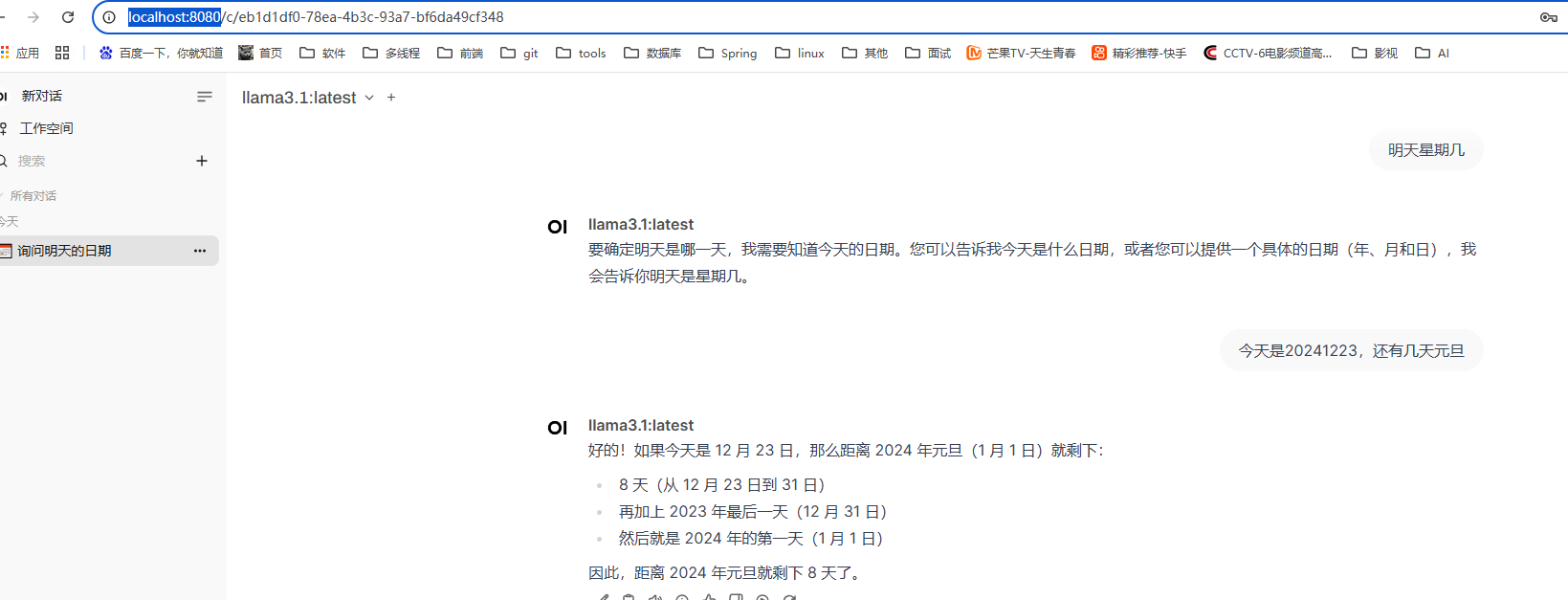Click the plus icon beside the search field
Image resolution: width=1568 pixels, height=600 pixels.
[202, 161]
